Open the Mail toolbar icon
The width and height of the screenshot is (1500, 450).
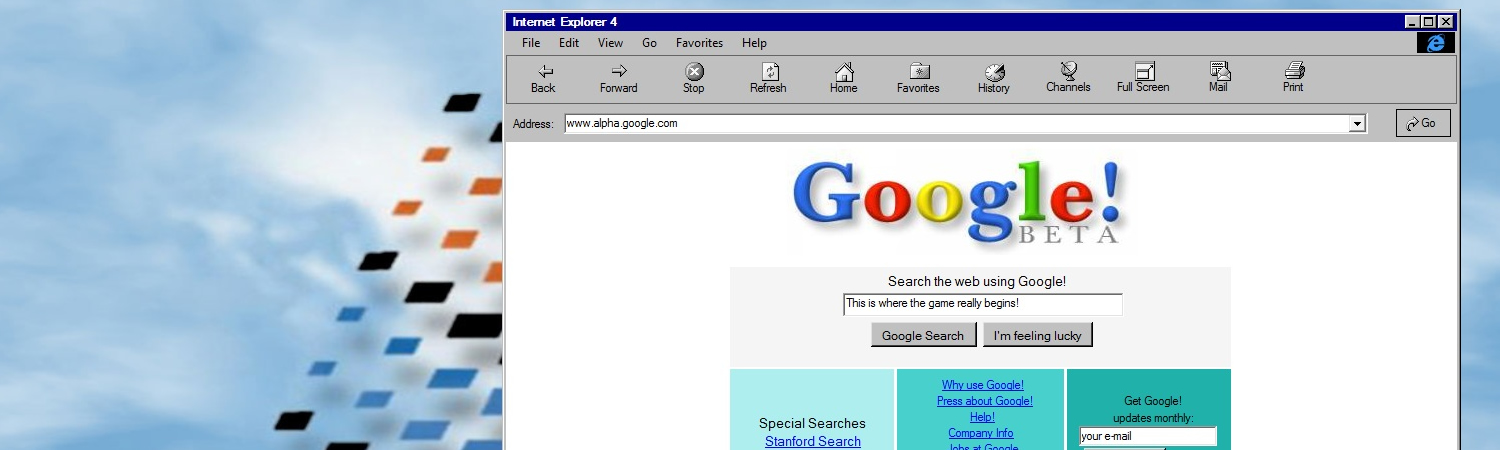(1219, 72)
